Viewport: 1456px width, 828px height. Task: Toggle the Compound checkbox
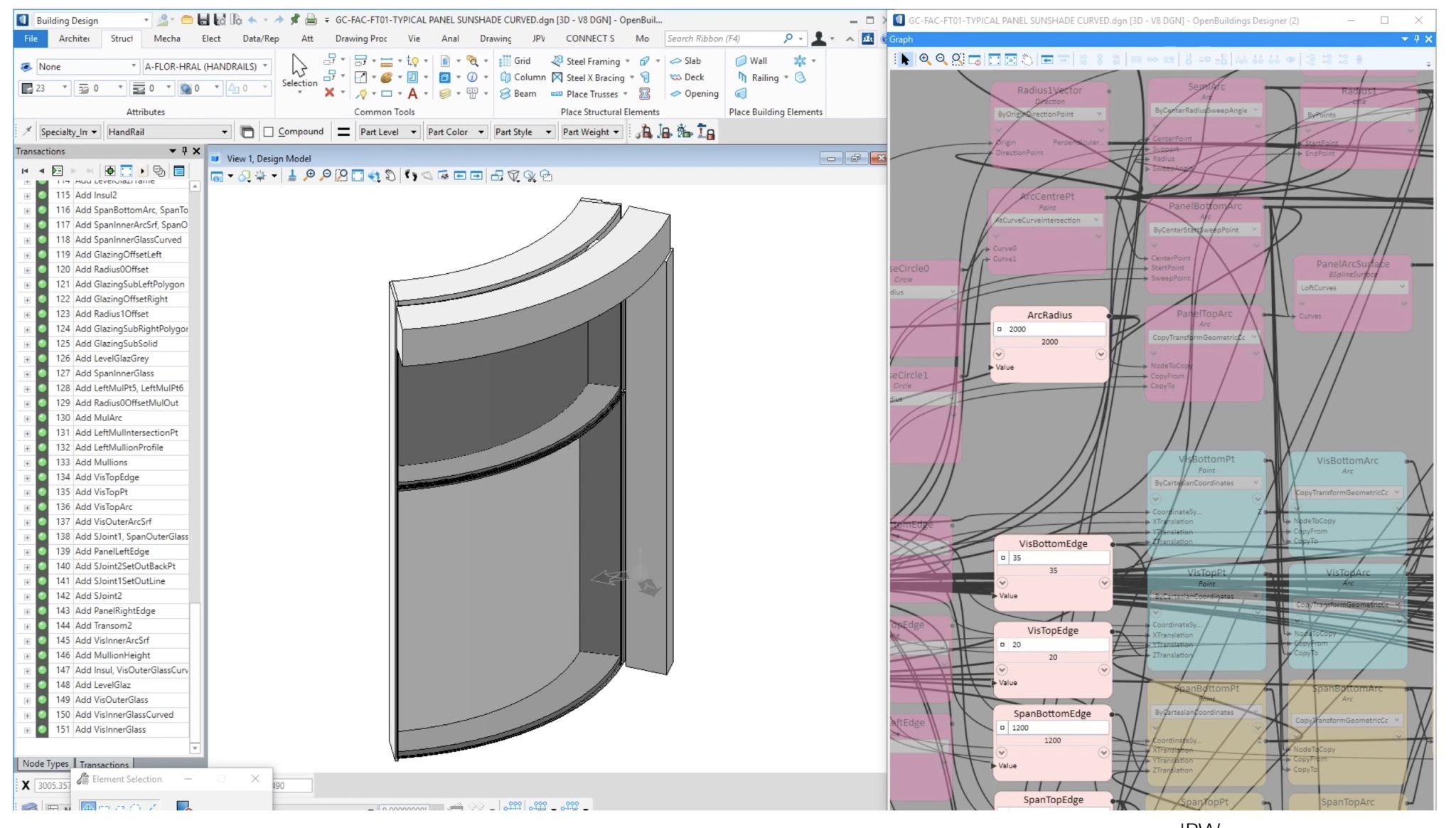click(x=269, y=132)
